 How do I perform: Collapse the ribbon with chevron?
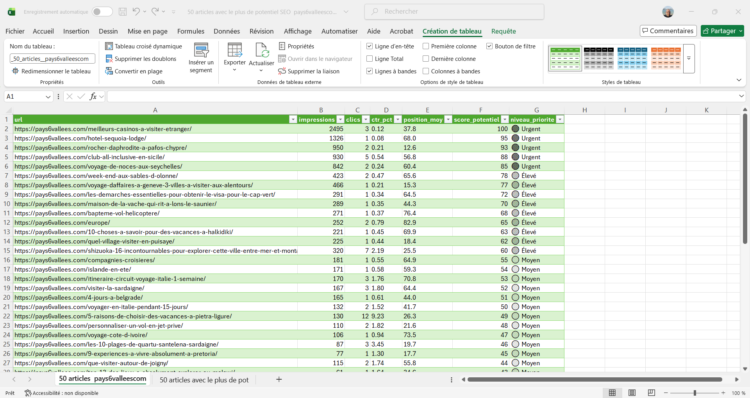click(739, 80)
